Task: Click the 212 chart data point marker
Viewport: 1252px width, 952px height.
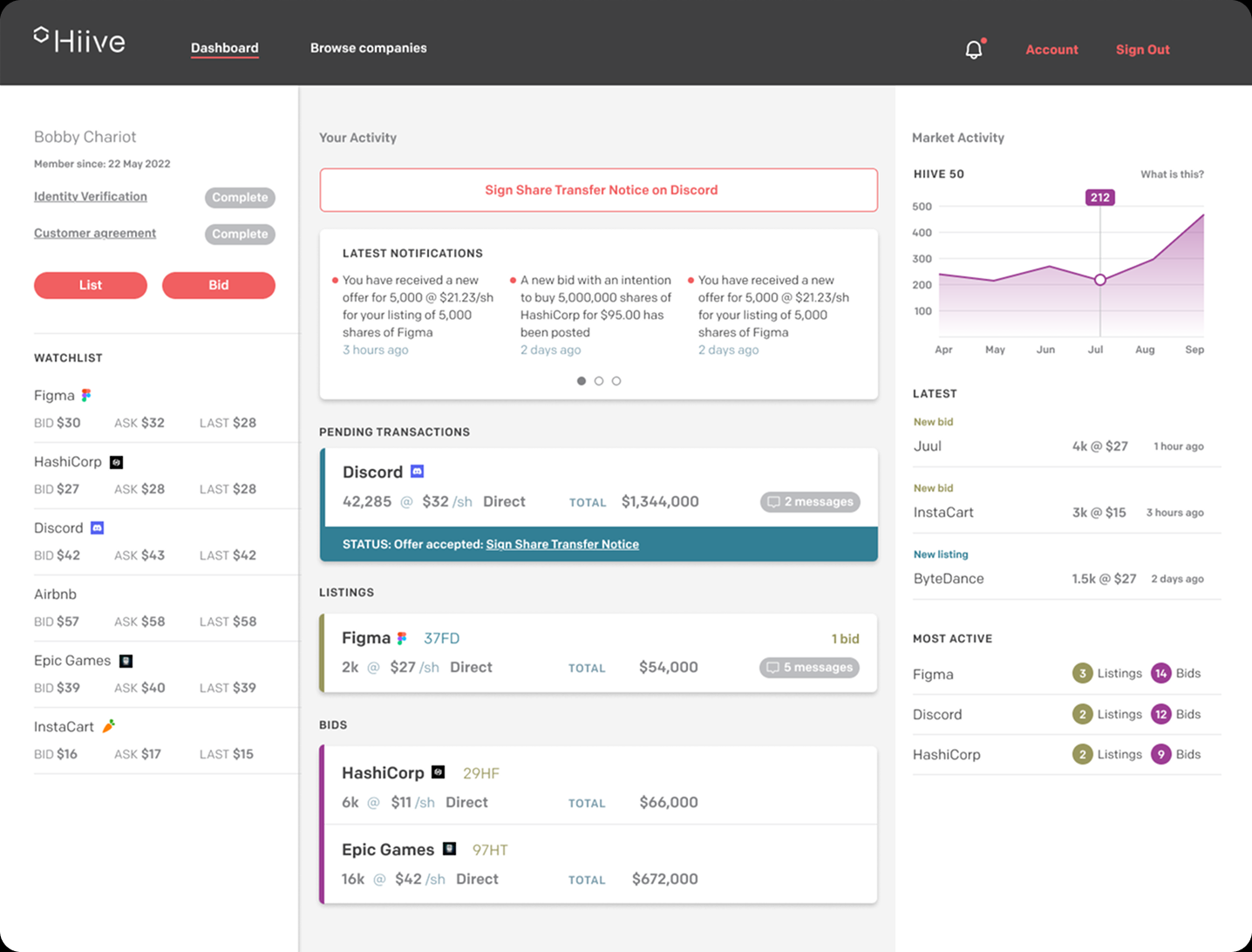Action: (x=1100, y=280)
